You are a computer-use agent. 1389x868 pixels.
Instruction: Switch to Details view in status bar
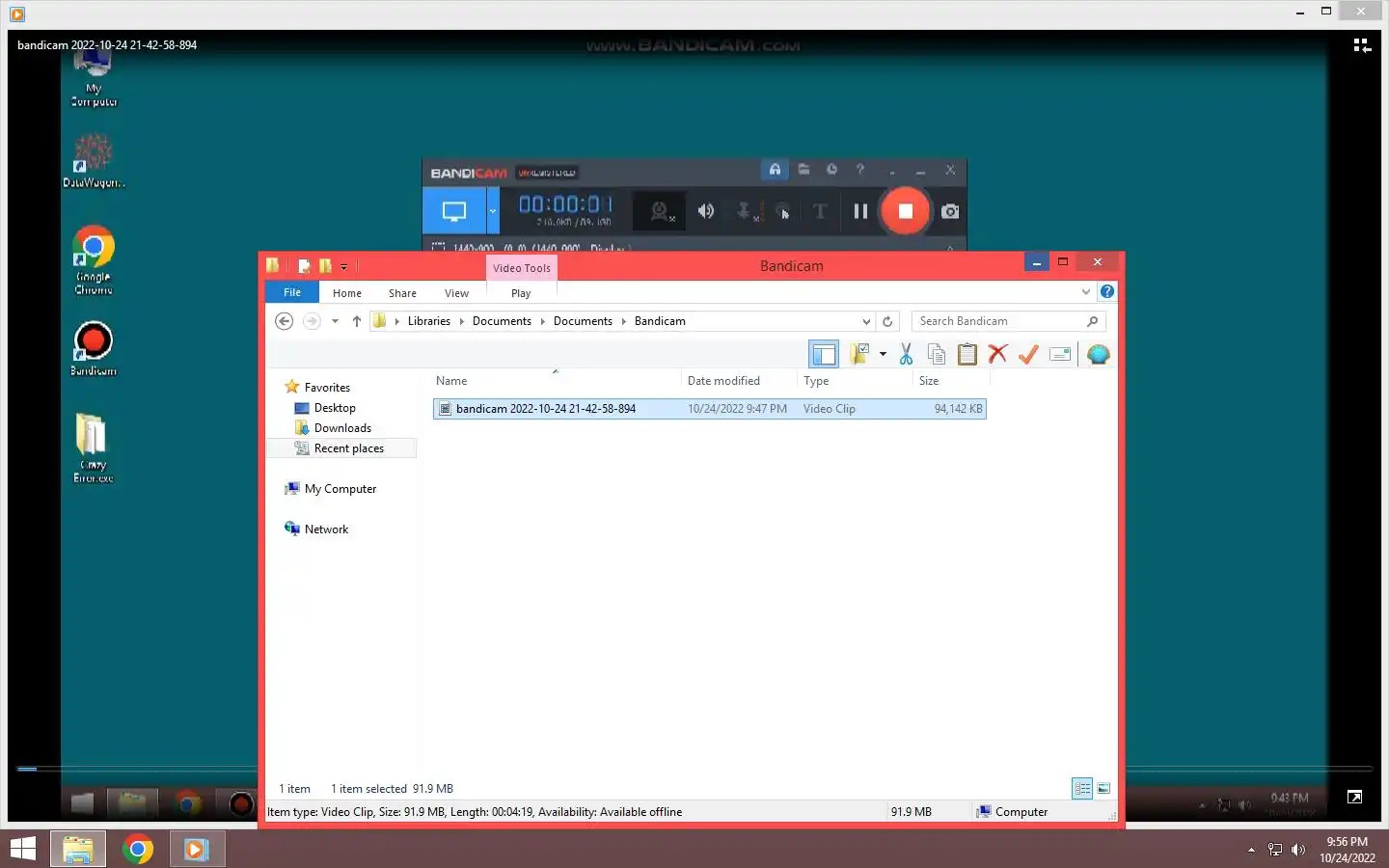[x=1082, y=788]
